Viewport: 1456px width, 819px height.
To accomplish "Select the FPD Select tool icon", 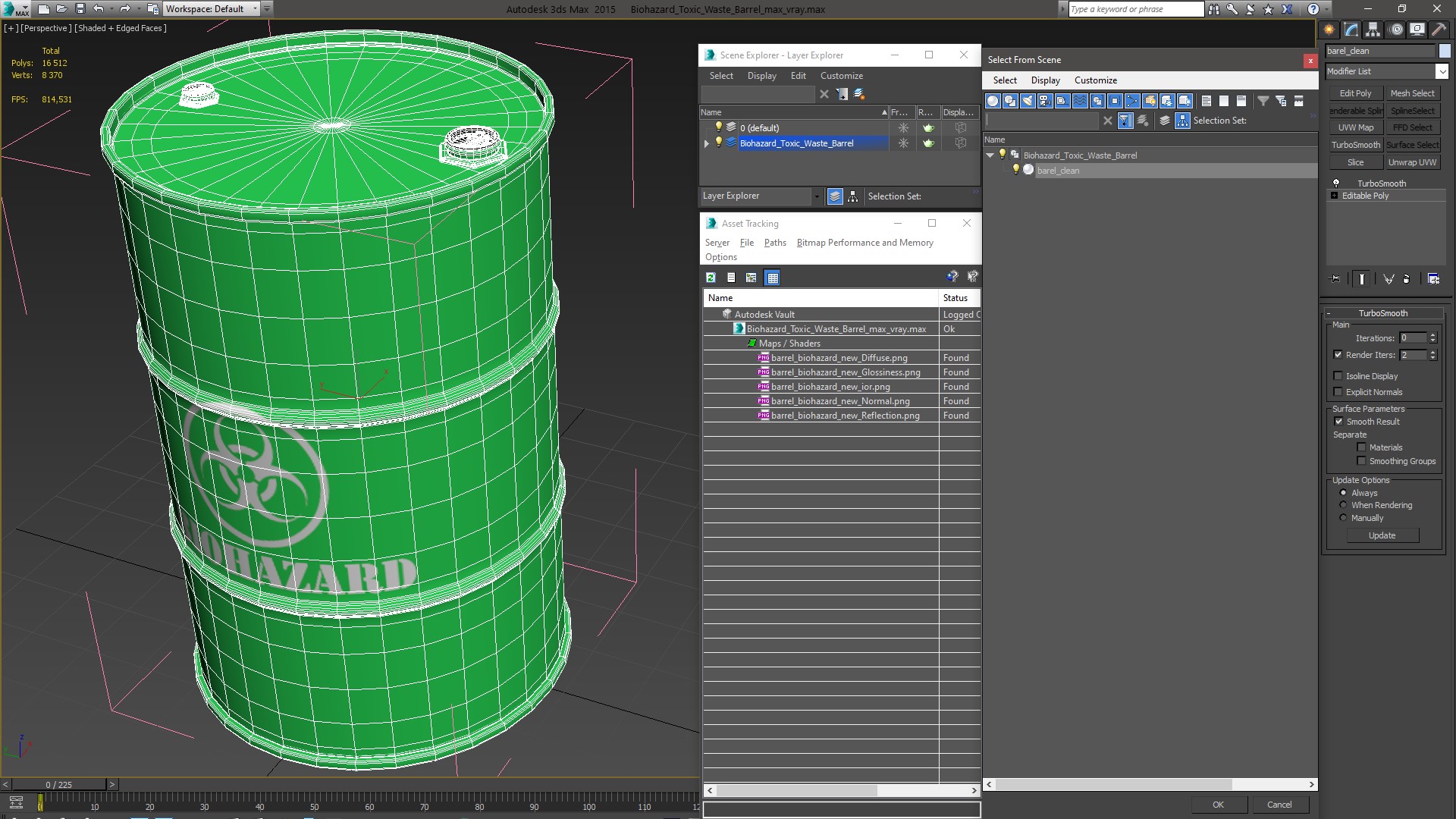I will [x=1412, y=127].
